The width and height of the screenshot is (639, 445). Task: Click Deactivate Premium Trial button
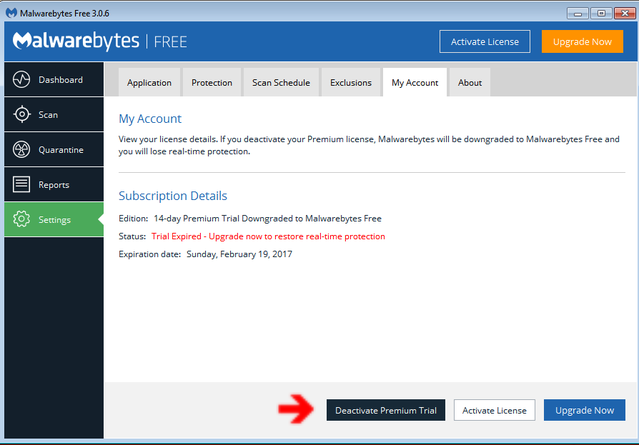[386, 410]
